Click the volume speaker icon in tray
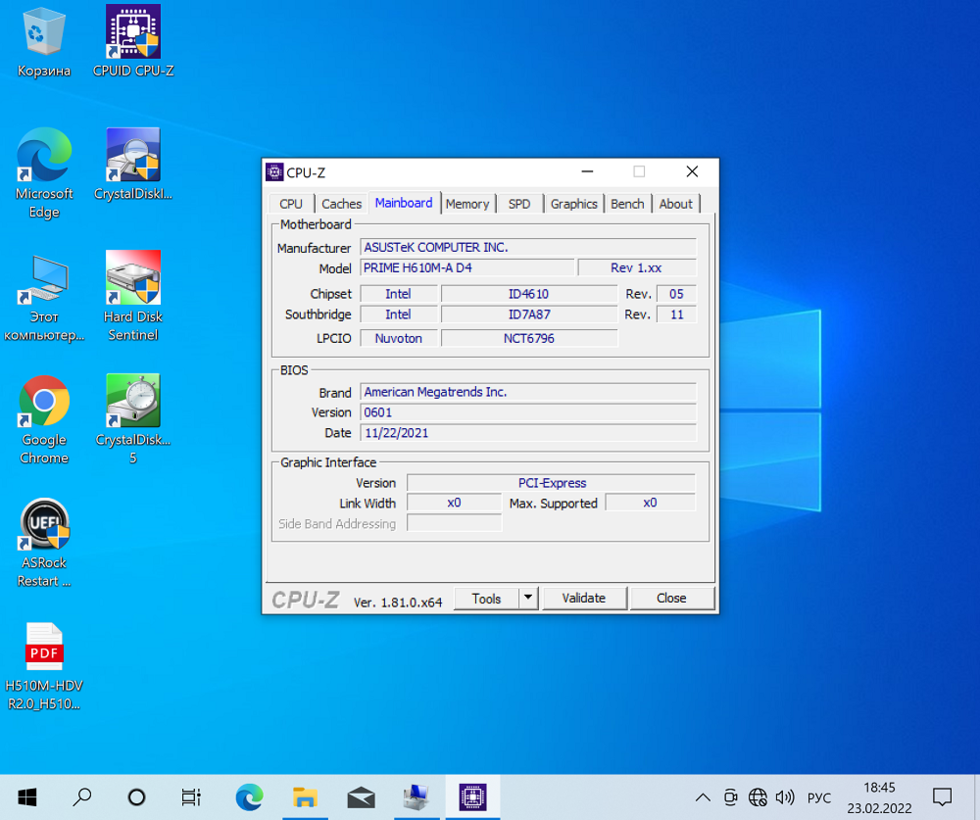 pyautogui.click(x=785, y=797)
